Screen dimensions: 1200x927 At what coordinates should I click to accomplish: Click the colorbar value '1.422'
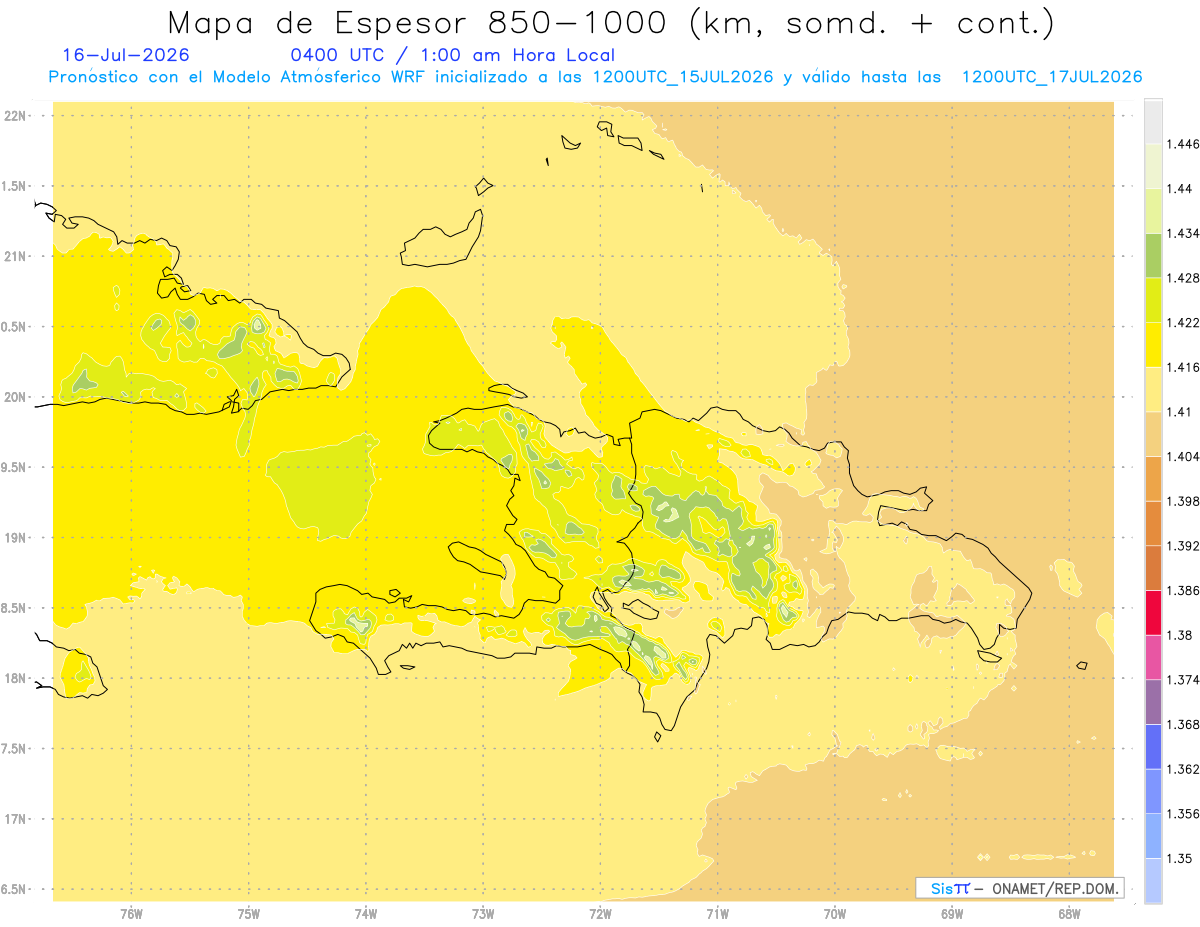pos(1183,322)
